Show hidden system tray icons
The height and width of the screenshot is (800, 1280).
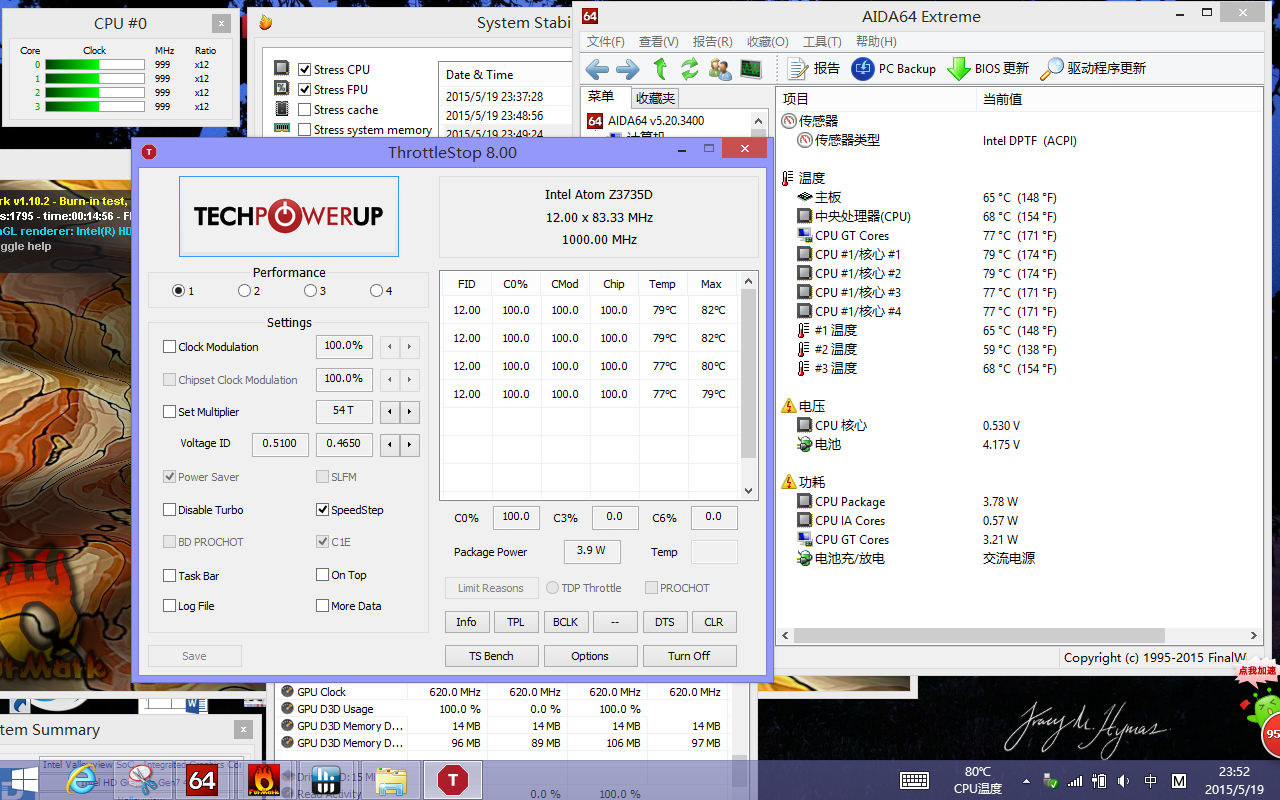click(1026, 781)
